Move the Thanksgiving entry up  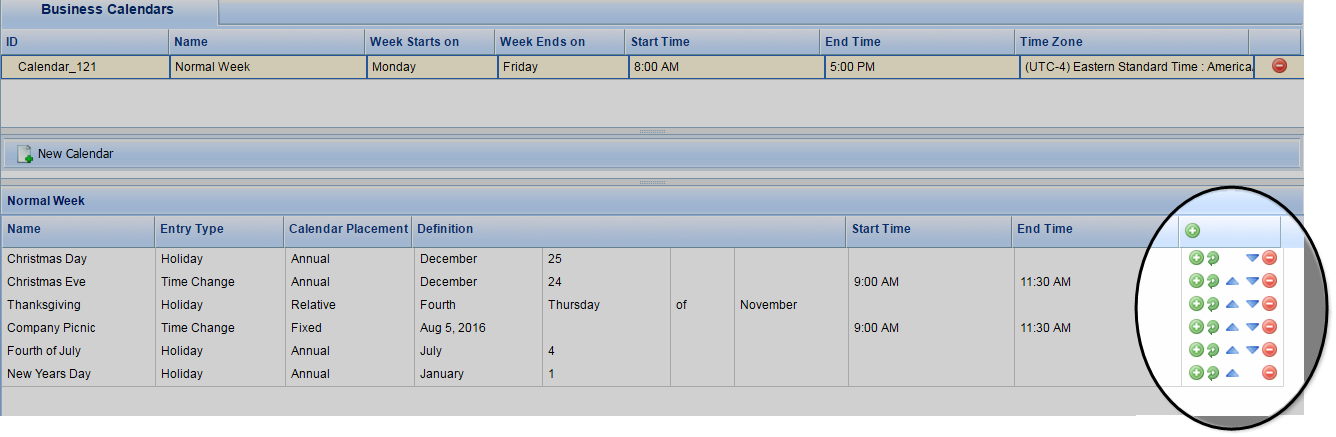click(x=1232, y=304)
